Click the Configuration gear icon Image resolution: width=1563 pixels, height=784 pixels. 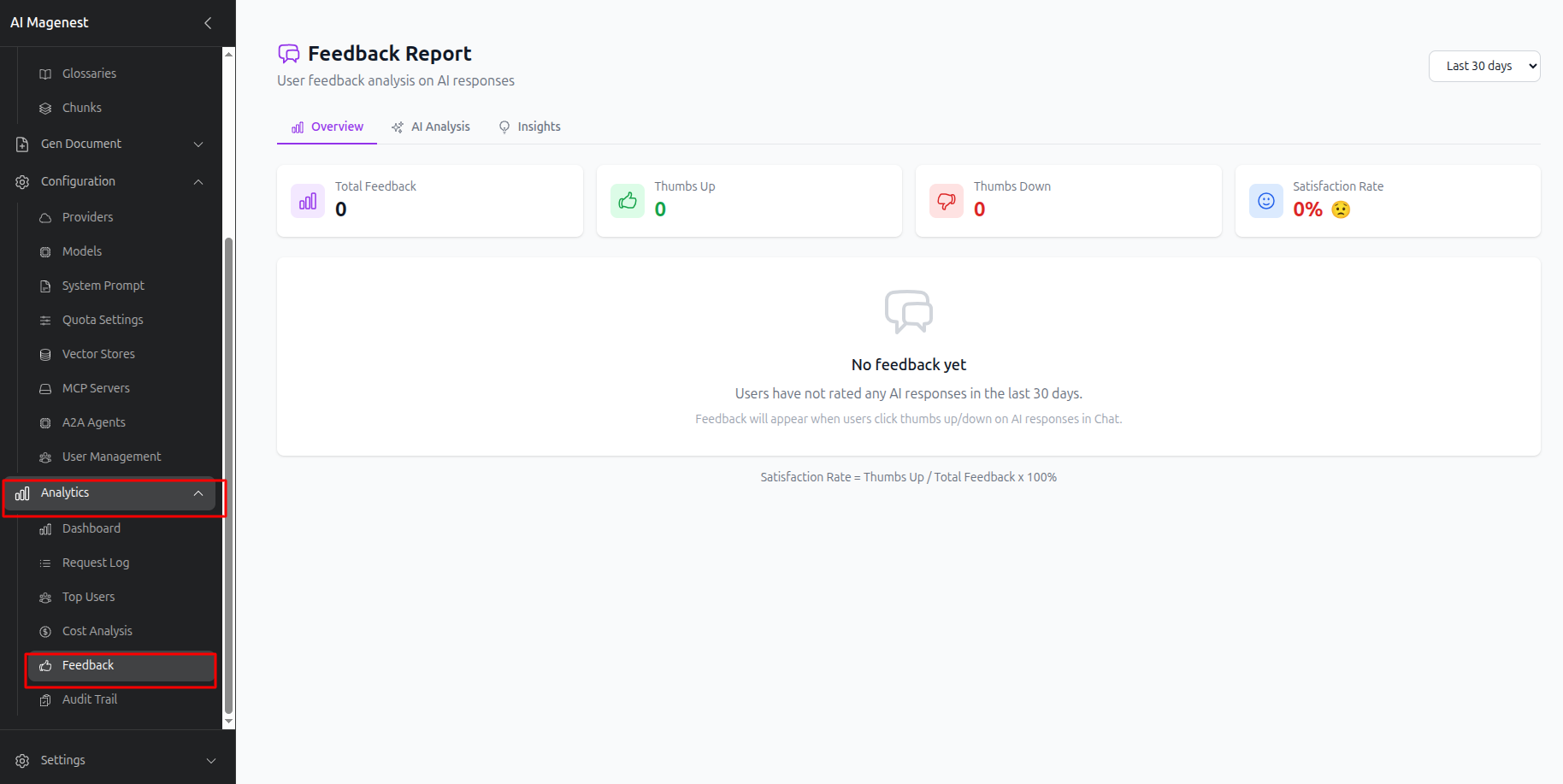[x=22, y=182]
